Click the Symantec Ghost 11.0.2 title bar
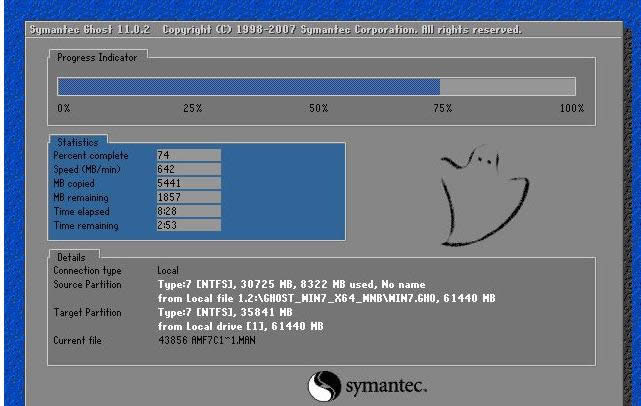 [324, 30]
